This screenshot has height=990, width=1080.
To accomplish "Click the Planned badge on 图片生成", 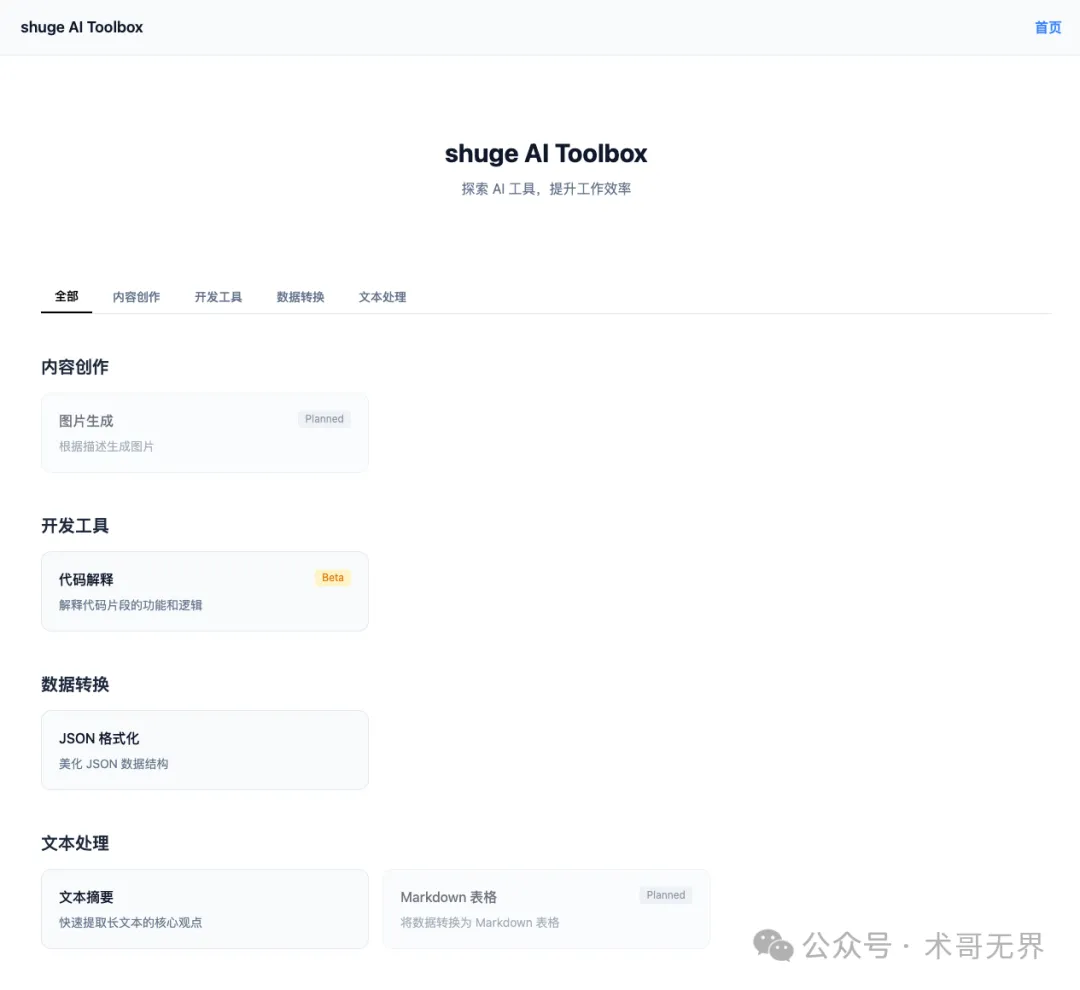I will point(324,419).
